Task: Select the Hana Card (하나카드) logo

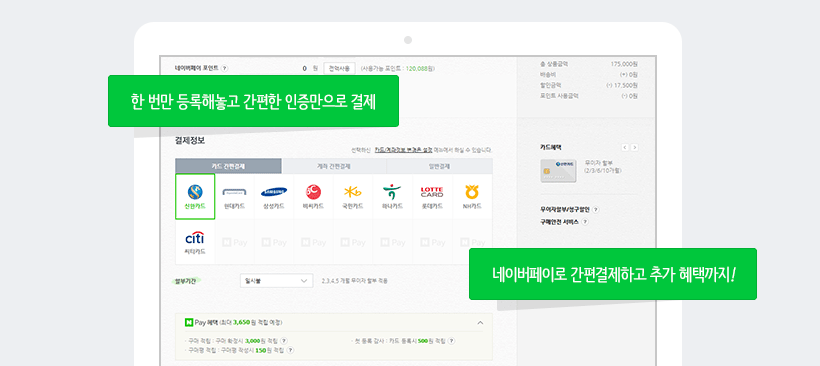Action: 392,192
